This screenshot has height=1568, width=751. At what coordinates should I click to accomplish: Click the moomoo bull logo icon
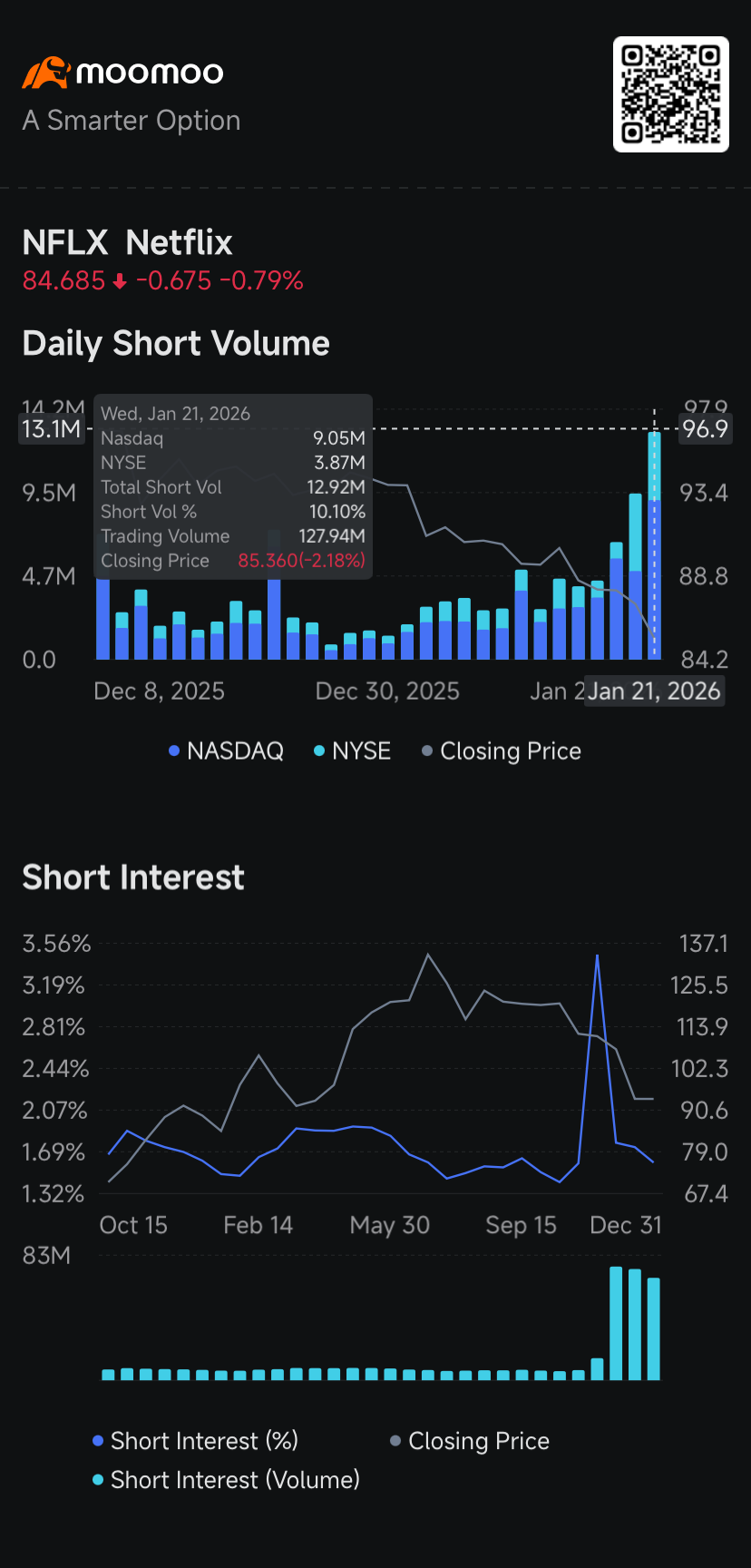tap(46, 73)
